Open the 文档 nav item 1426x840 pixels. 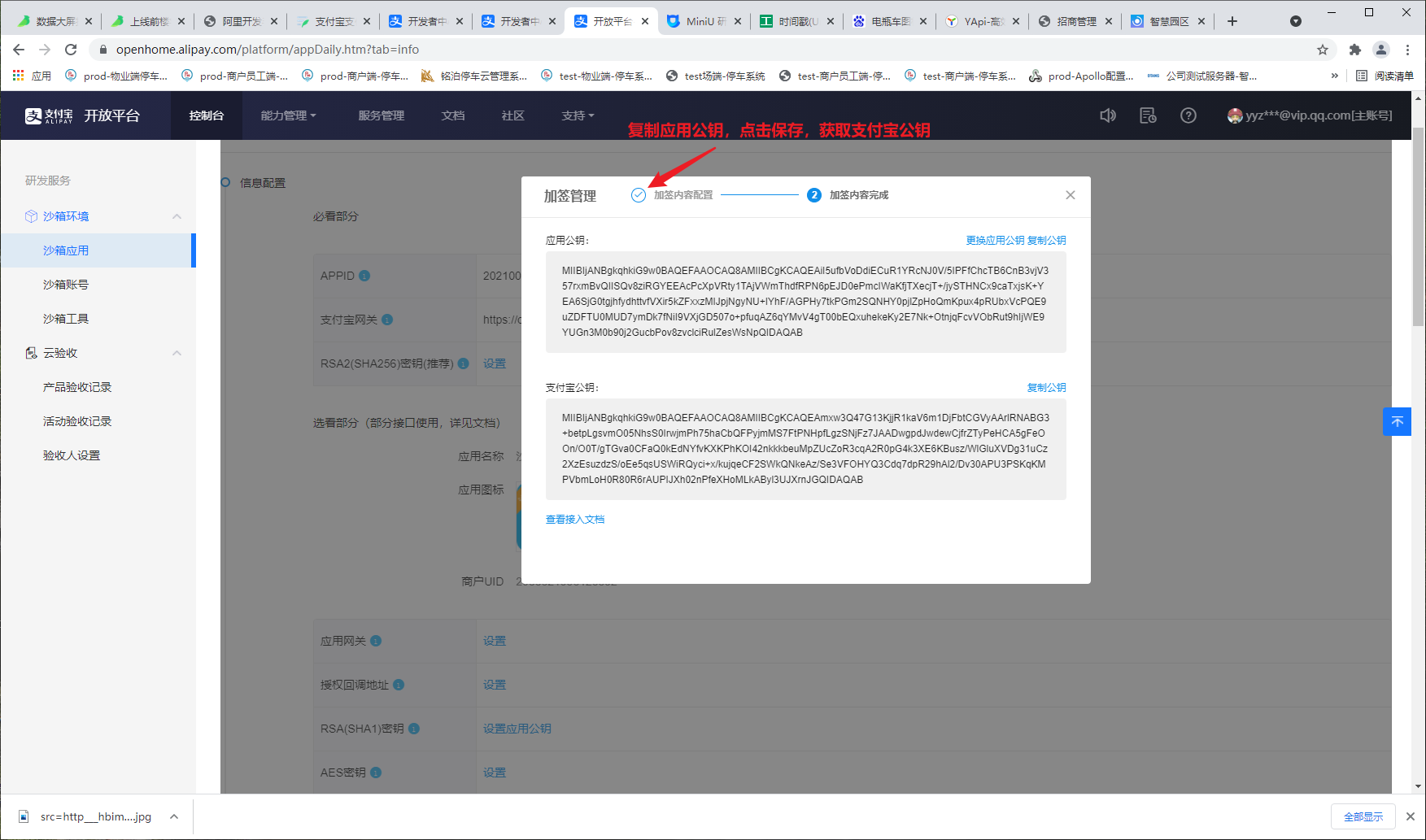[453, 115]
